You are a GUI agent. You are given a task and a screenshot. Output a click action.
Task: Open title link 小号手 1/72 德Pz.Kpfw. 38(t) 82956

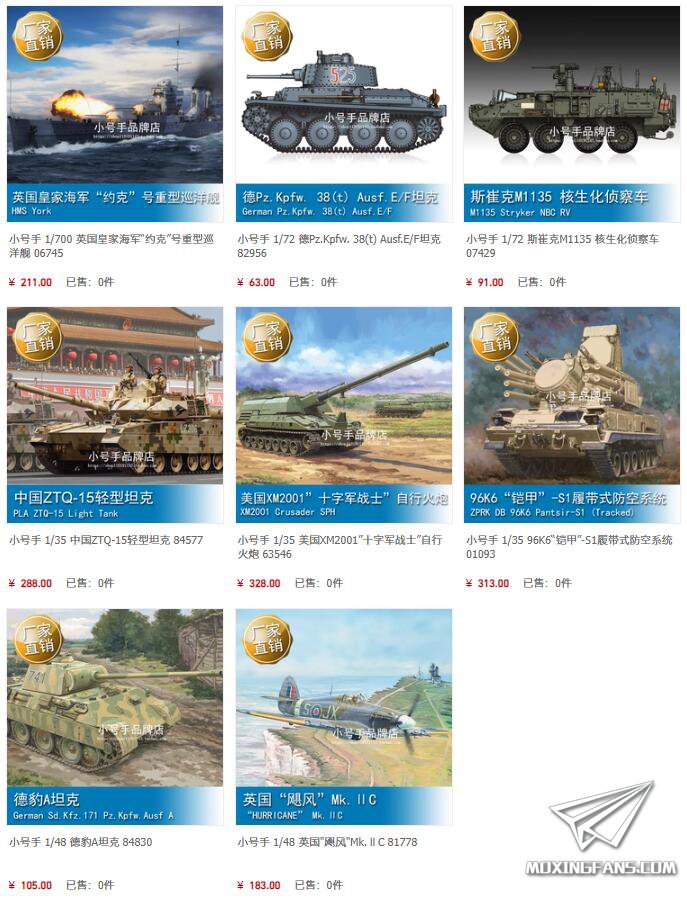[339, 246]
